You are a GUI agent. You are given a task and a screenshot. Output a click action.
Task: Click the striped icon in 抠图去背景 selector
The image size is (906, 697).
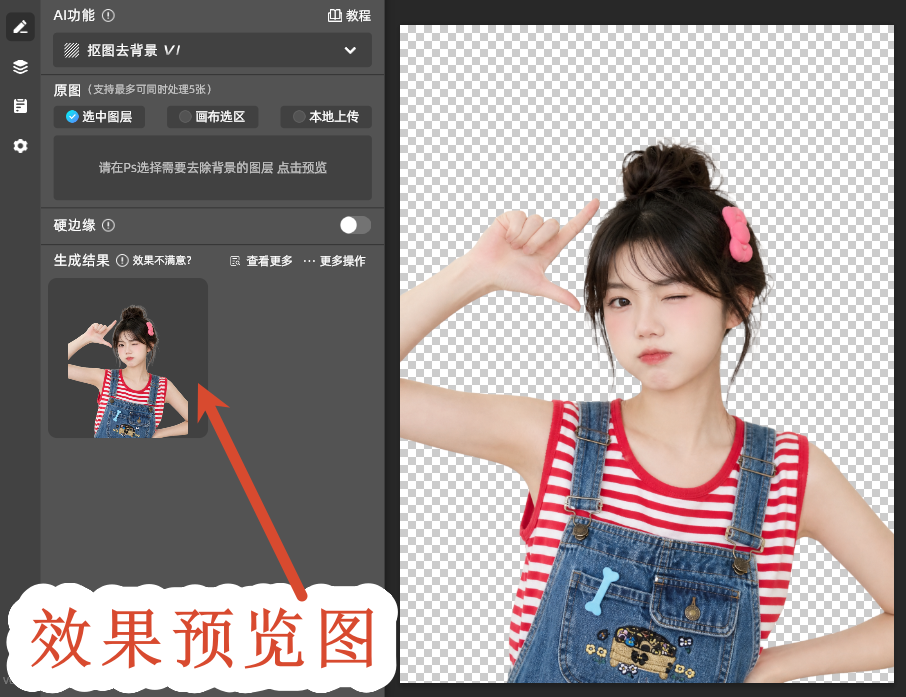72,50
